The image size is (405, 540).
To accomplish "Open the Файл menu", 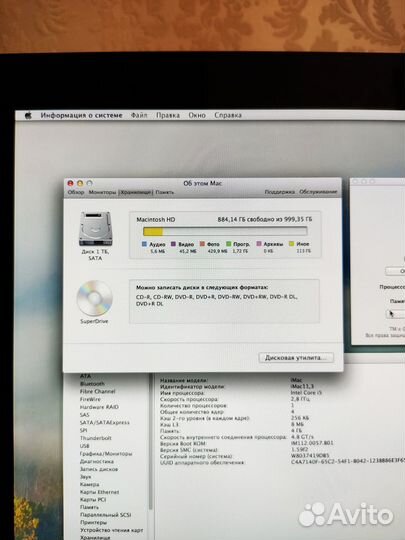I will 139,115.
